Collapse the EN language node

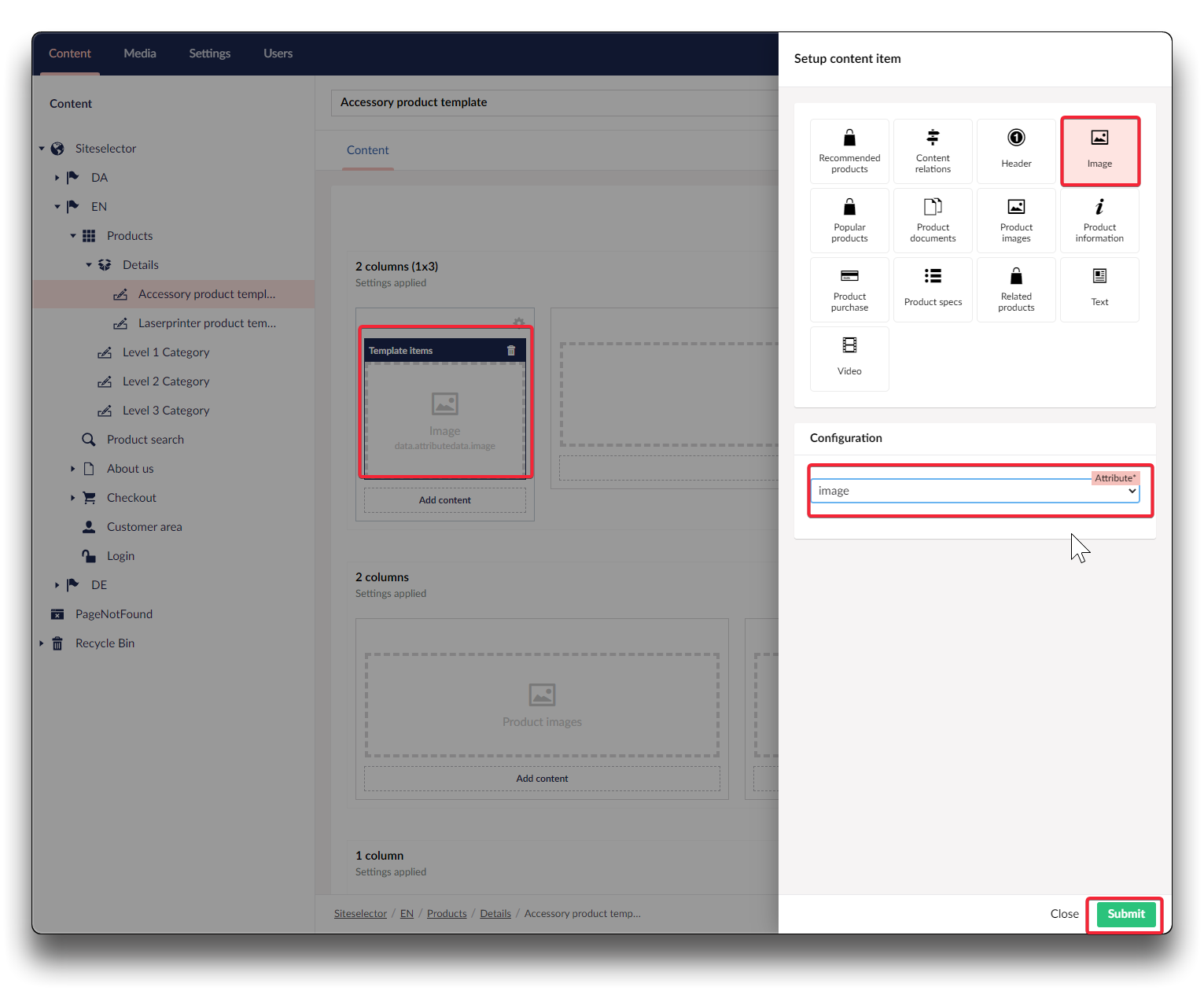57,207
